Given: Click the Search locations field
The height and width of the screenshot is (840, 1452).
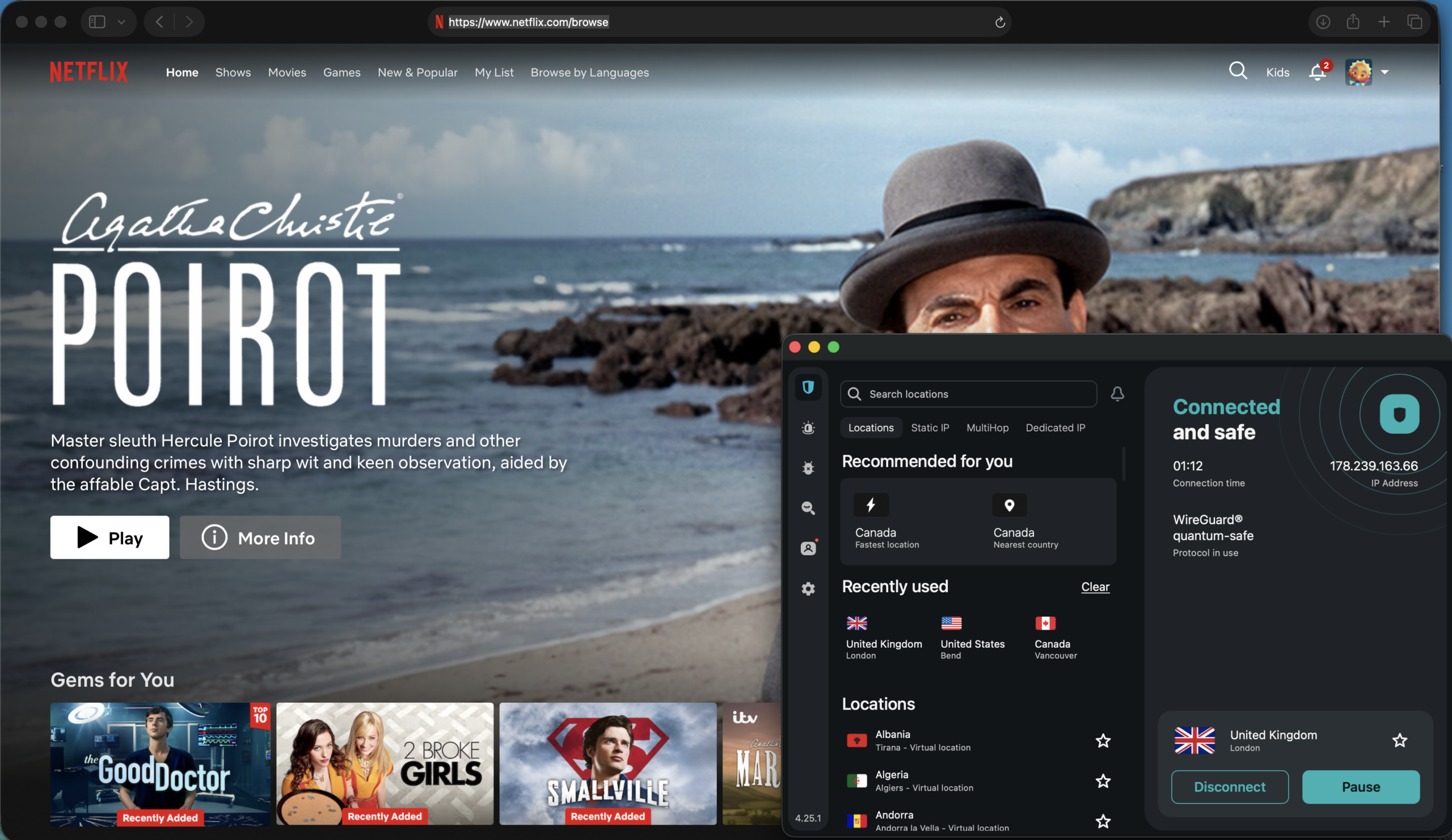Looking at the screenshot, I should point(968,394).
